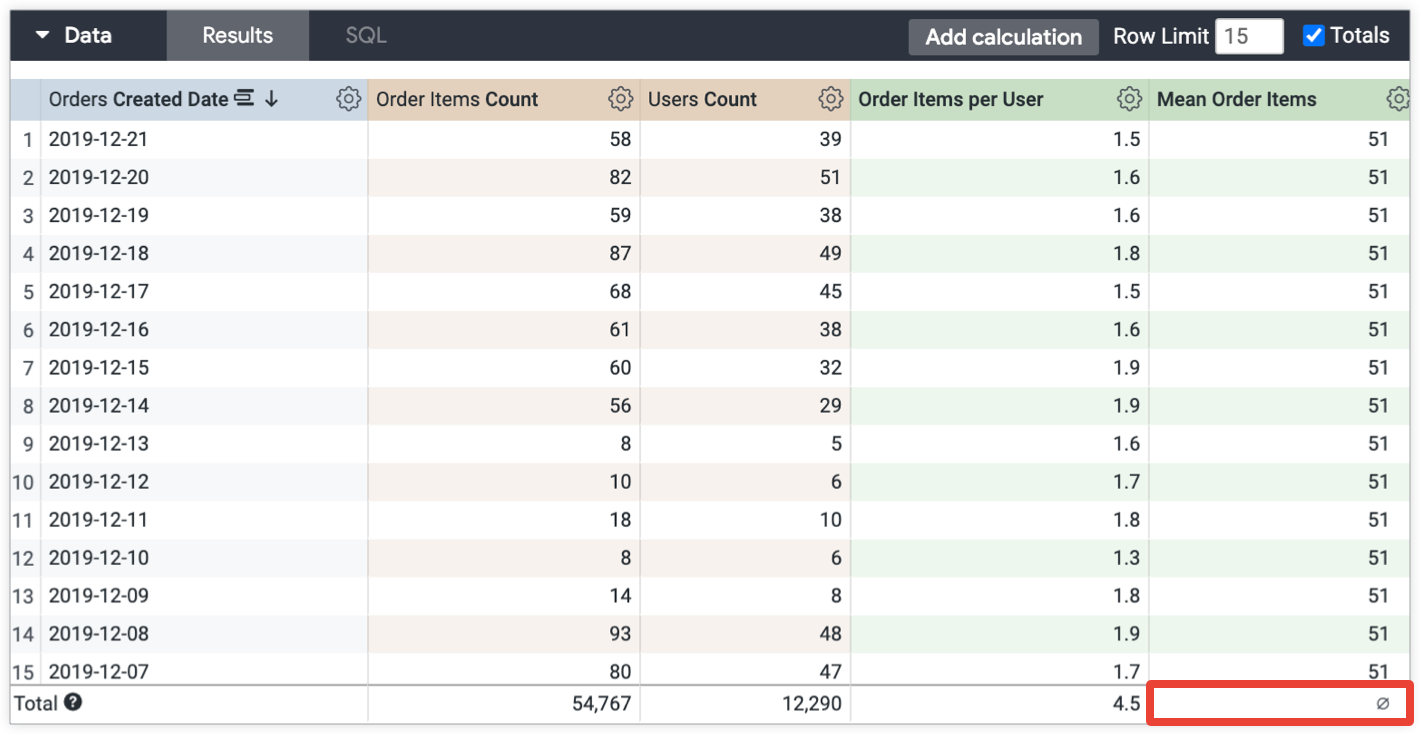Screen dimensions: 1420x734
Task: Sort by the Users Count column header
Action: pyautogui.click(x=703, y=99)
